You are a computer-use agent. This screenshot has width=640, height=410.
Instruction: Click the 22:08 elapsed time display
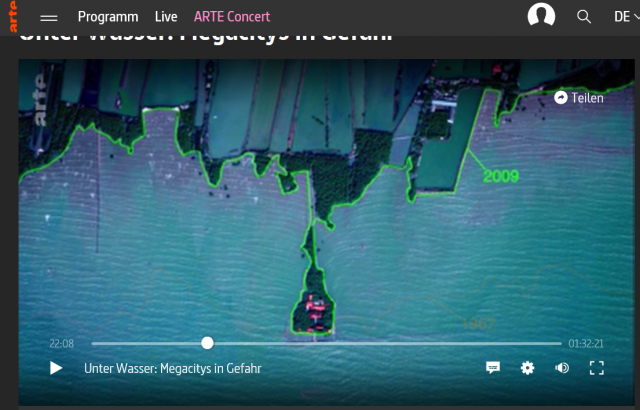62,343
